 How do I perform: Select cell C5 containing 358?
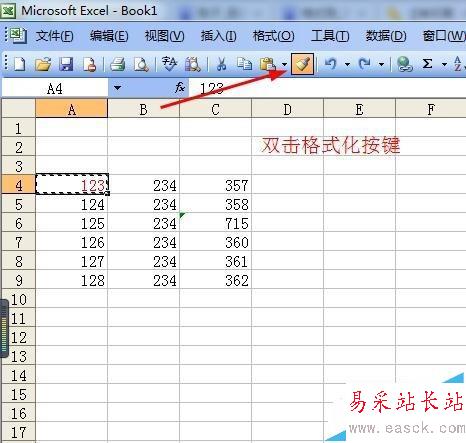click(215, 204)
